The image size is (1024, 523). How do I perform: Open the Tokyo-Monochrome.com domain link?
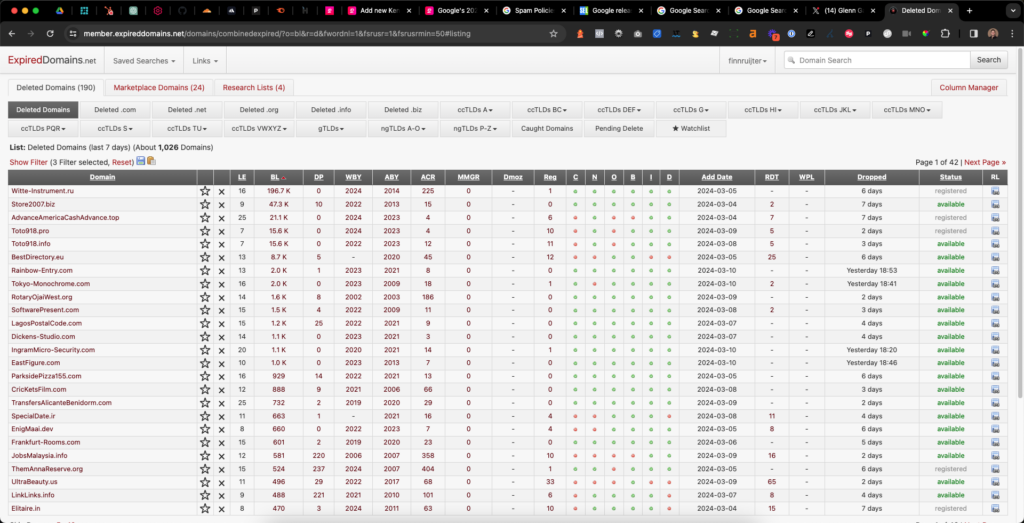click(50, 284)
